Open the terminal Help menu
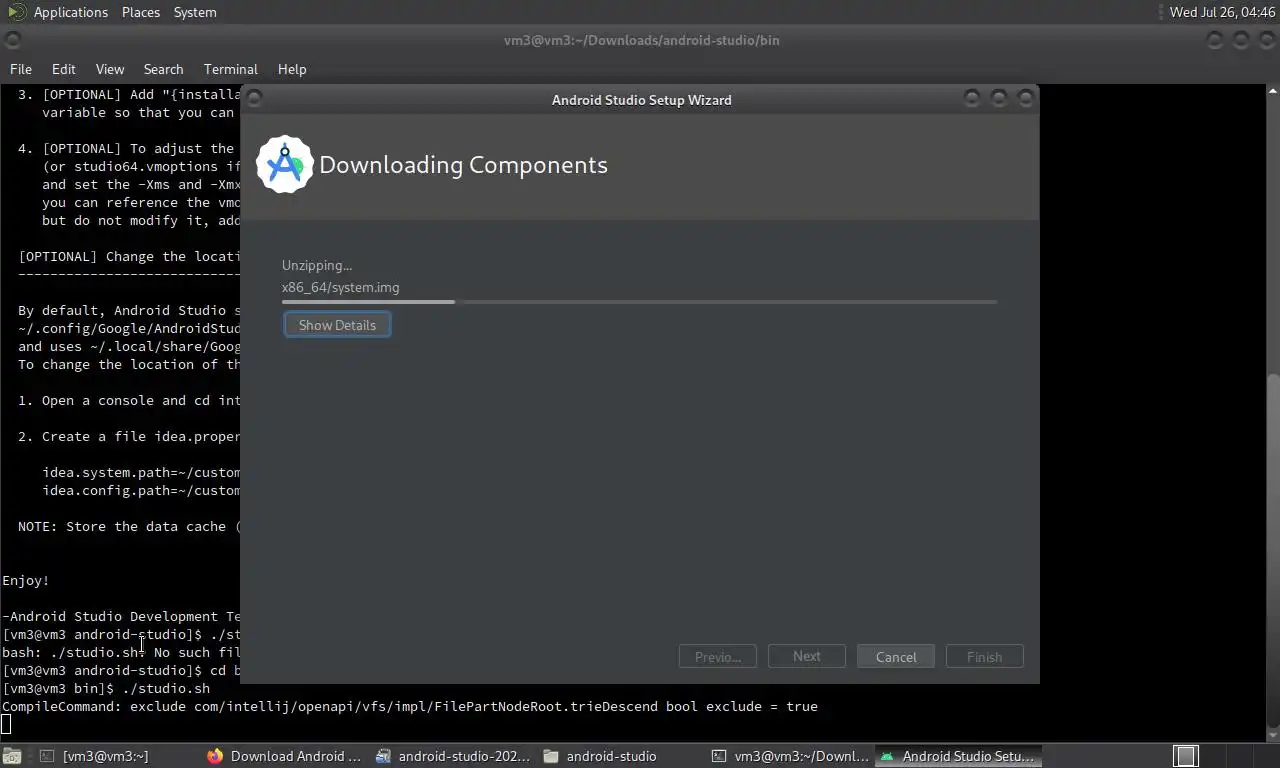 click(x=292, y=69)
